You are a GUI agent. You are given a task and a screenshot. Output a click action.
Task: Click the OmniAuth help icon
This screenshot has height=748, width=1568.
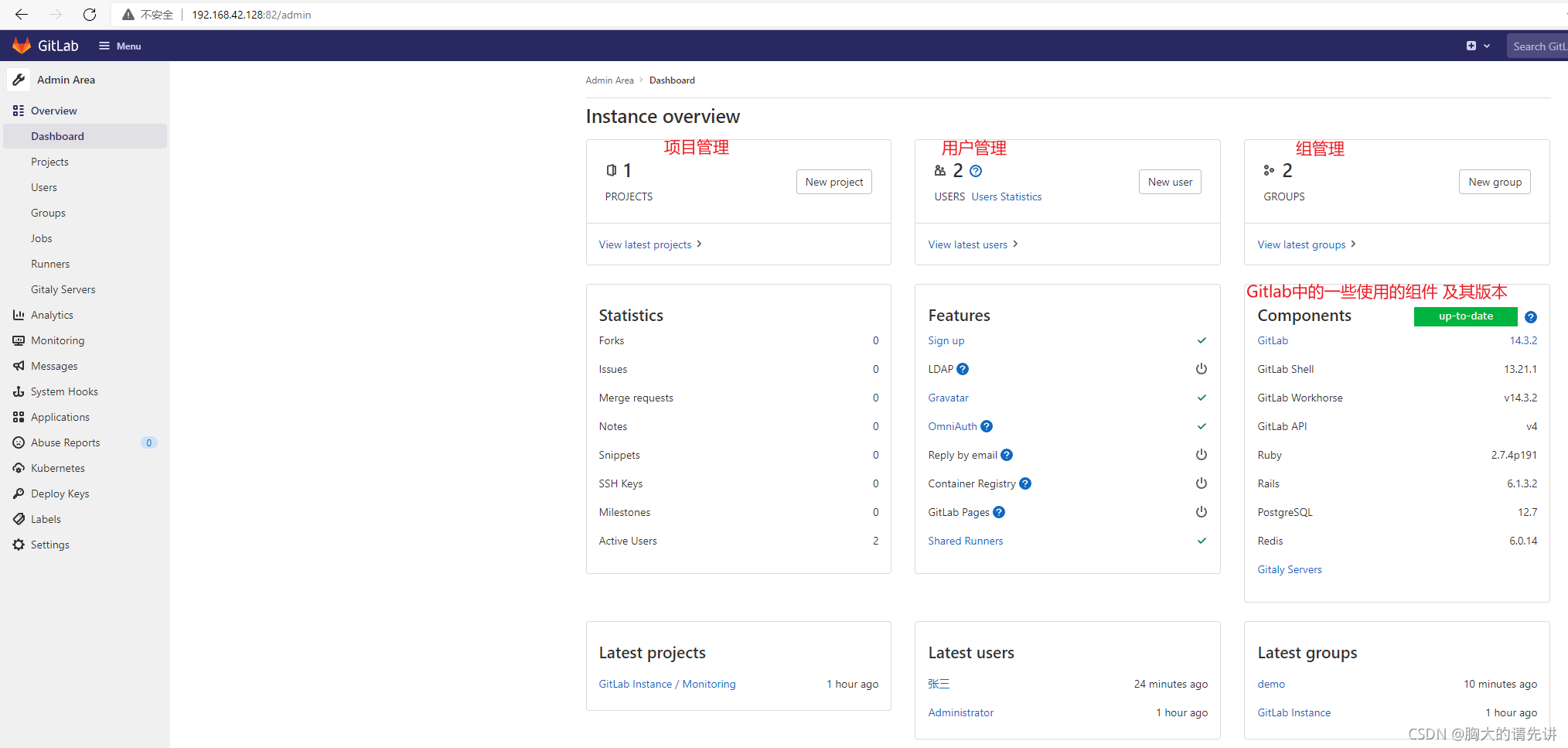click(x=987, y=426)
